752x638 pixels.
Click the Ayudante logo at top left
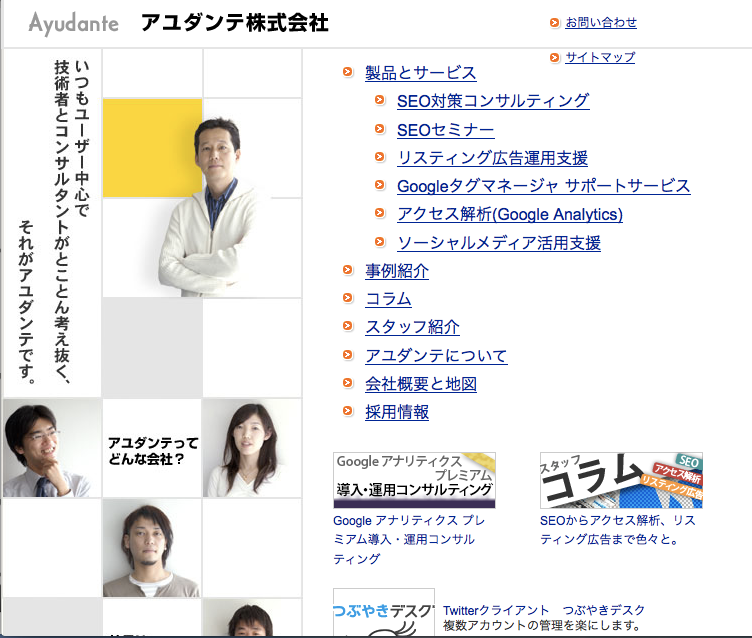pos(73,23)
